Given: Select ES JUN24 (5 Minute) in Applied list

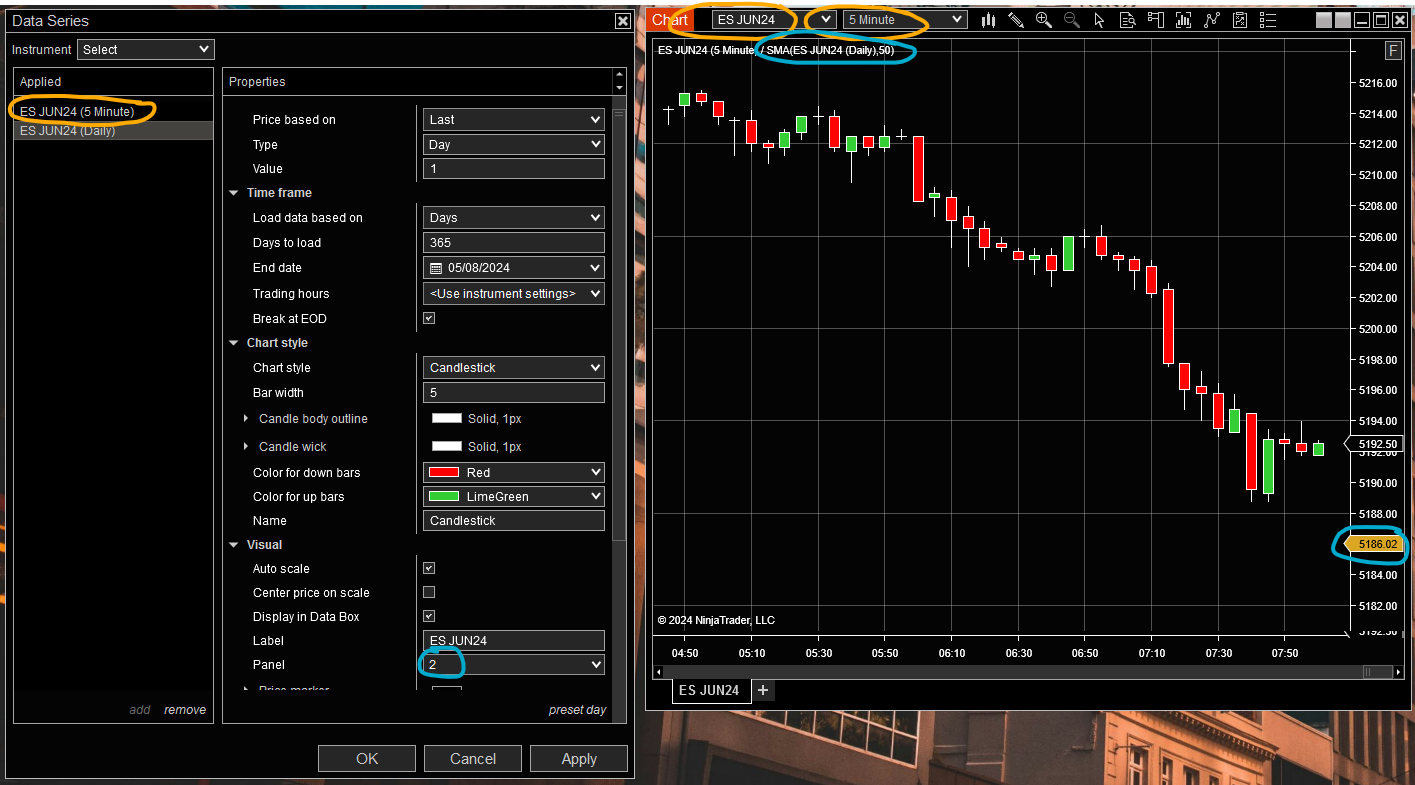Looking at the screenshot, I should 113,112.
